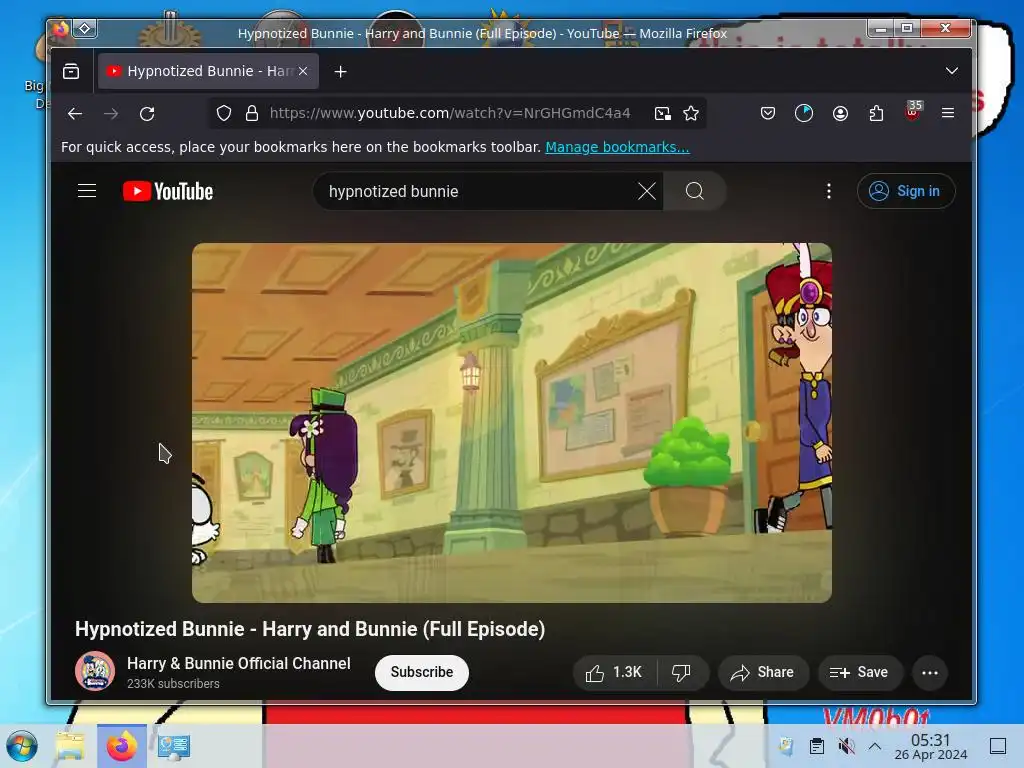Open Firefox View recent browsing icon

pos(71,71)
